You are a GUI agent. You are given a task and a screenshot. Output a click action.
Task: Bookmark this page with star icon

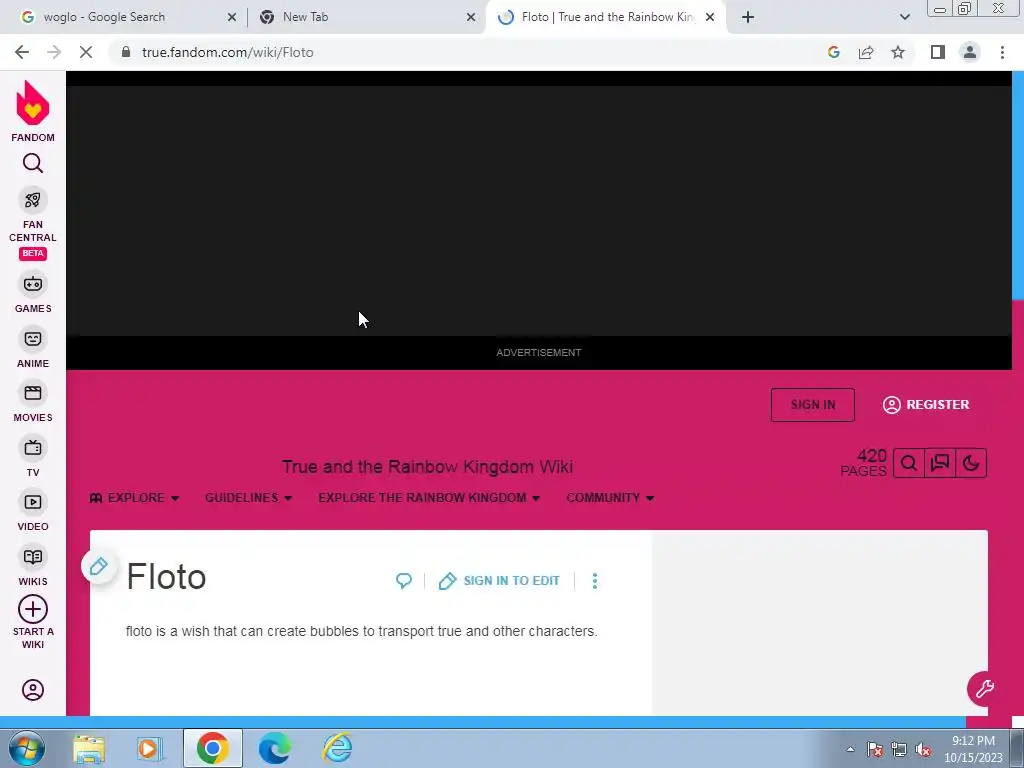[898, 52]
